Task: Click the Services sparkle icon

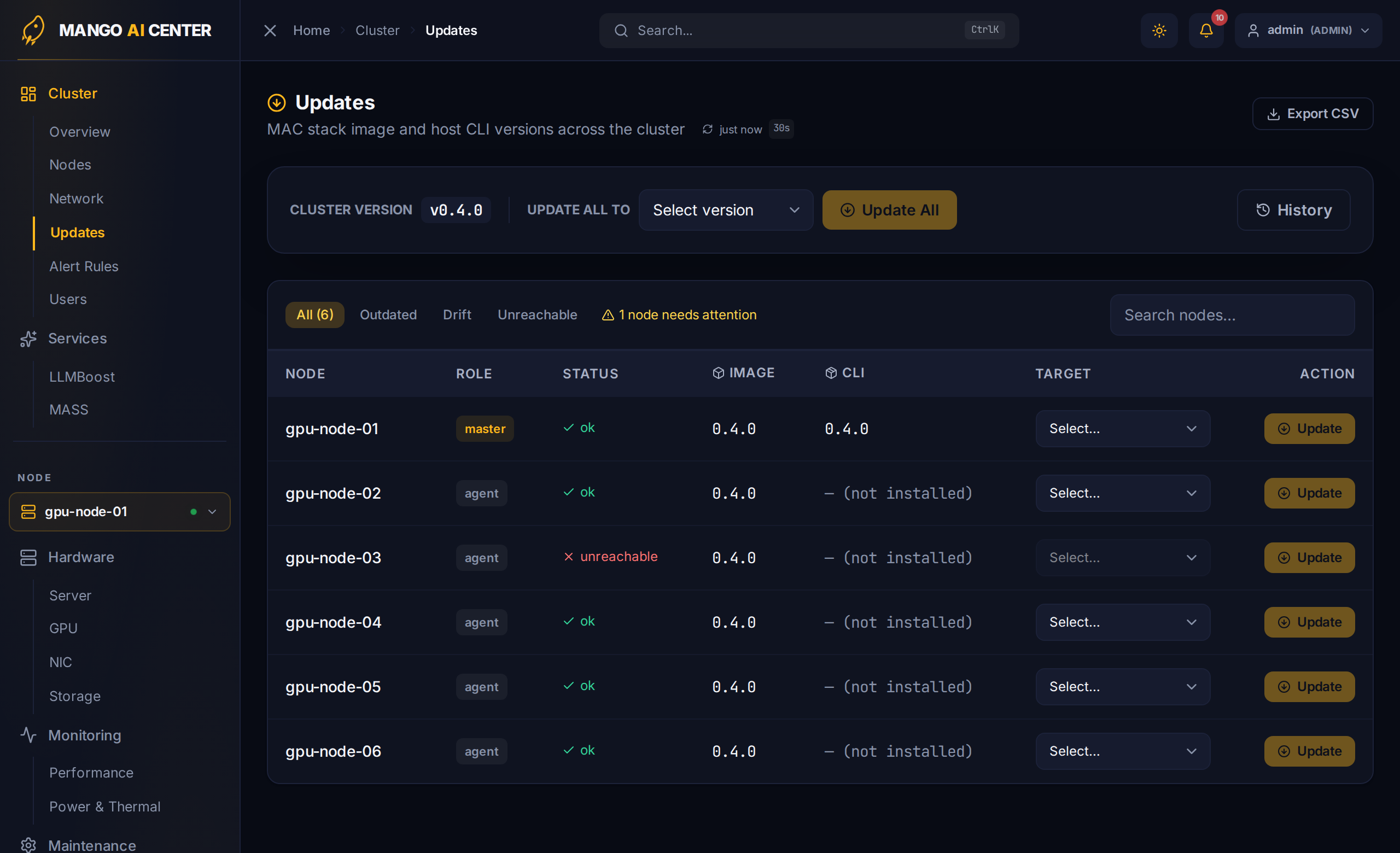Action: (x=28, y=338)
